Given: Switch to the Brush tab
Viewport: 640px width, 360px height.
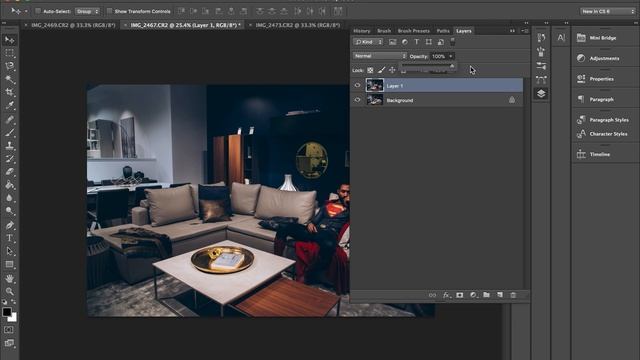Looking at the screenshot, I should (384, 31).
